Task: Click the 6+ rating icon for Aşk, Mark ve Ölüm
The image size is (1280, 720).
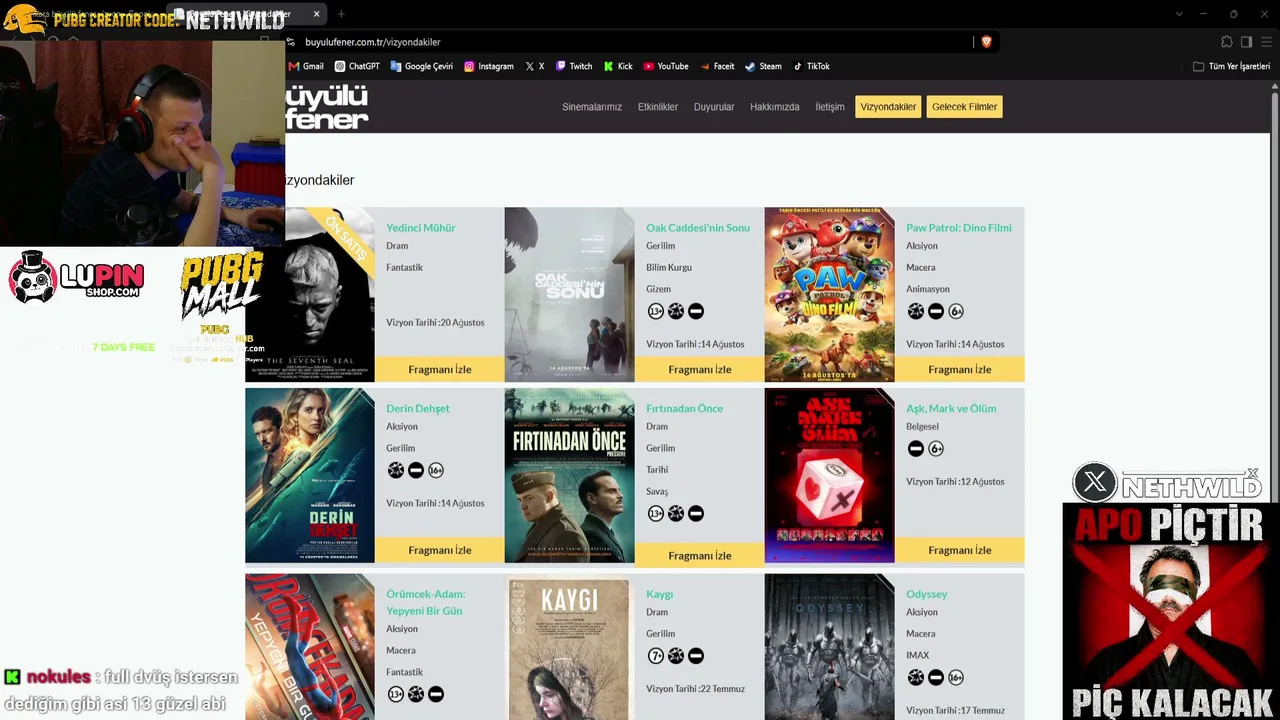Action: pos(936,448)
